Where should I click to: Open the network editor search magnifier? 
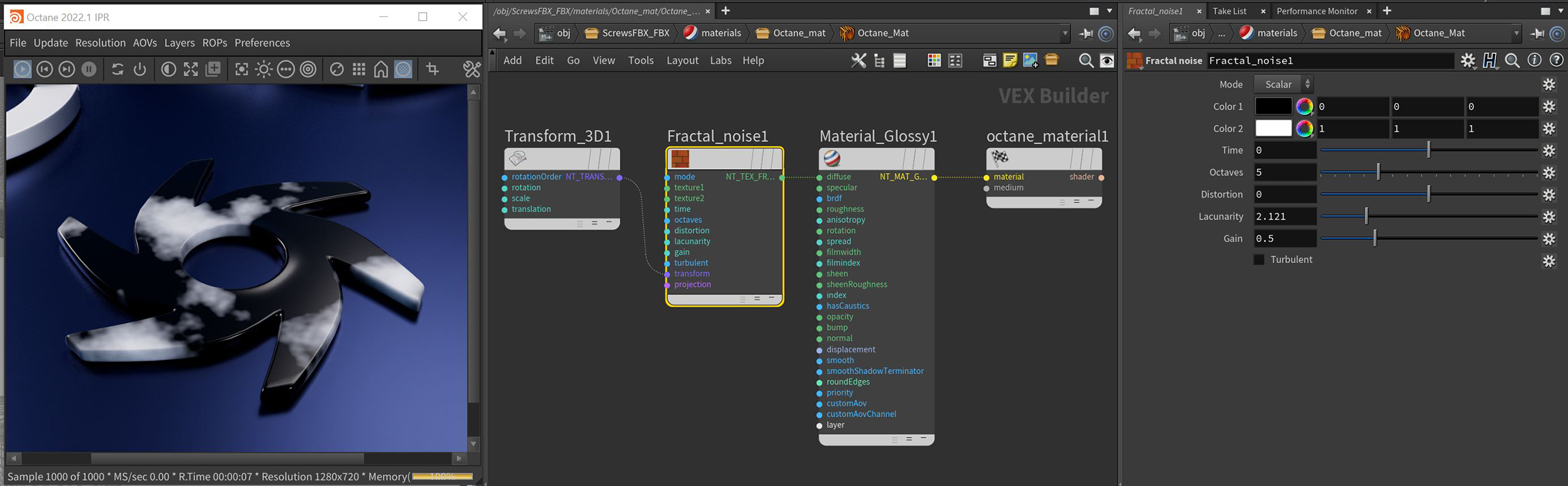point(1085,61)
